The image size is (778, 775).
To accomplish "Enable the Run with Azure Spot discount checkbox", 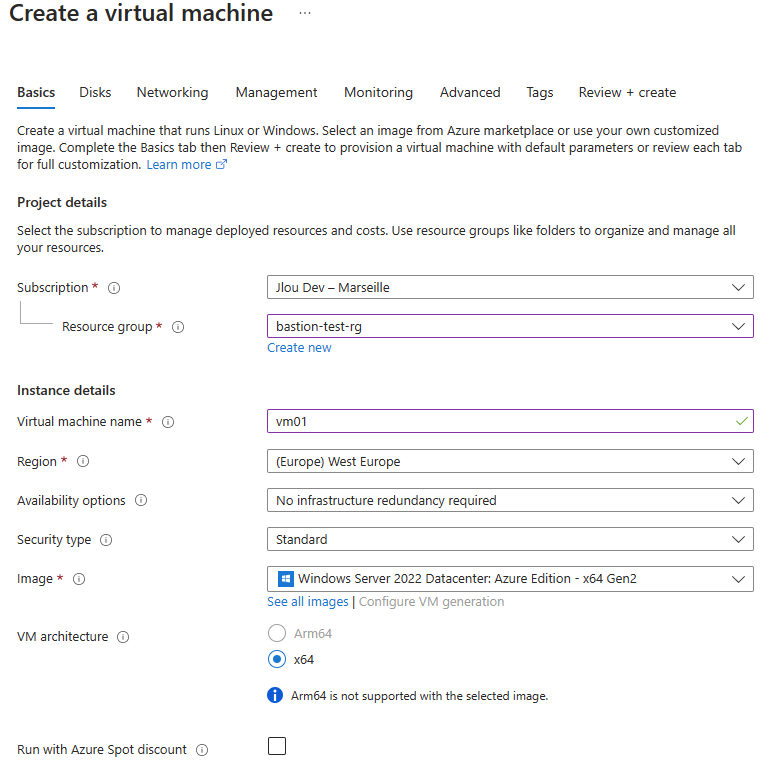I will tap(277, 746).
